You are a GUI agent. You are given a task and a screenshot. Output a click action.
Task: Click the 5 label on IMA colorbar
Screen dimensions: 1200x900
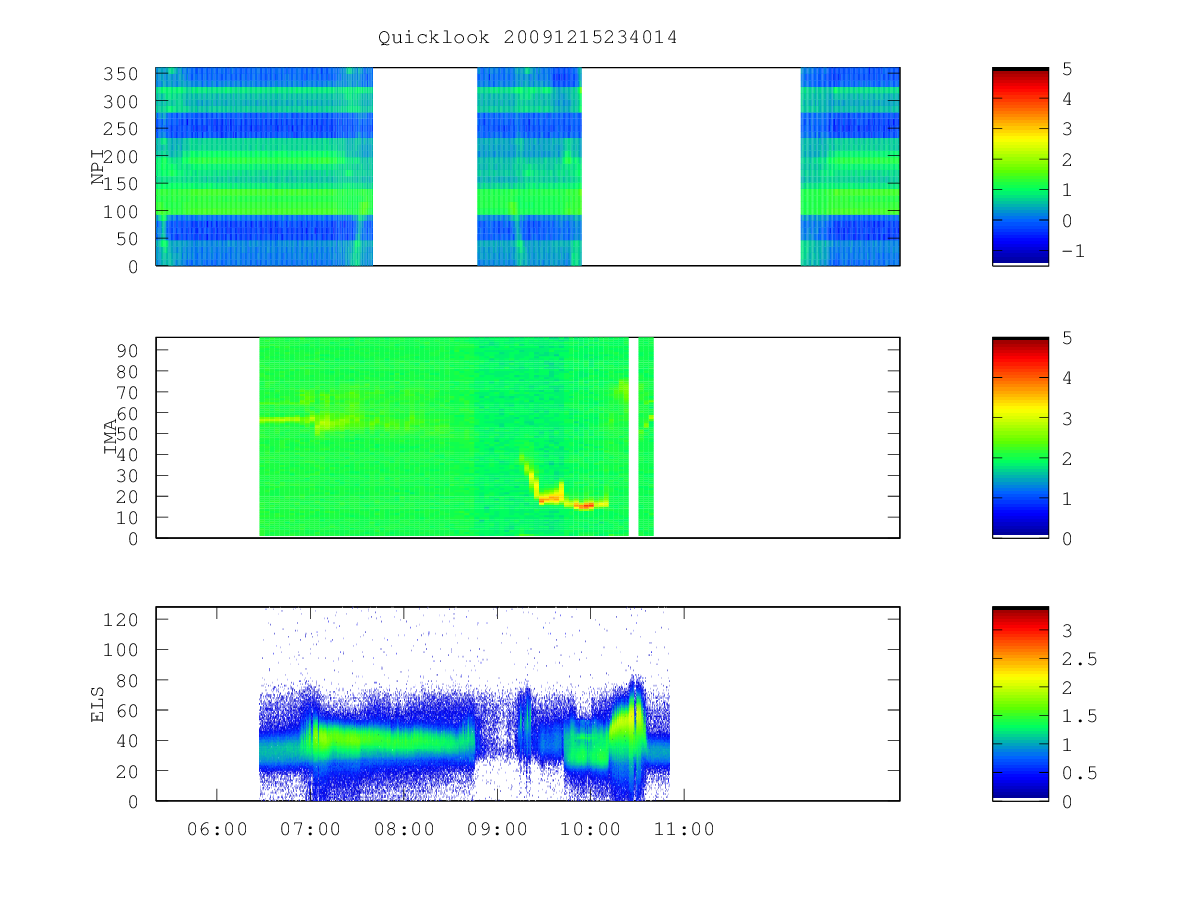pos(1065,339)
